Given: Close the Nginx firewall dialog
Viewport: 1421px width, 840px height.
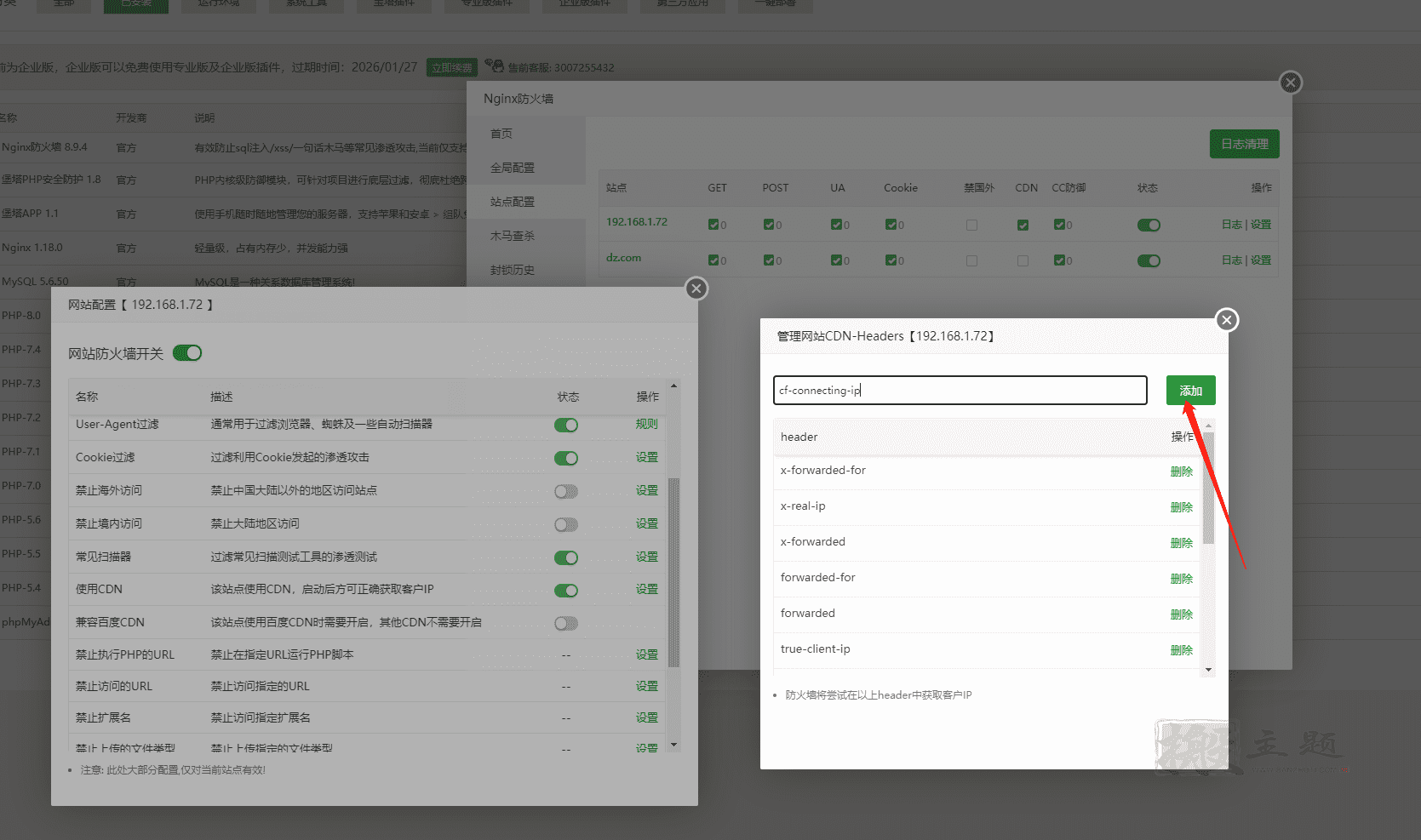Looking at the screenshot, I should click(x=1291, y=83).
